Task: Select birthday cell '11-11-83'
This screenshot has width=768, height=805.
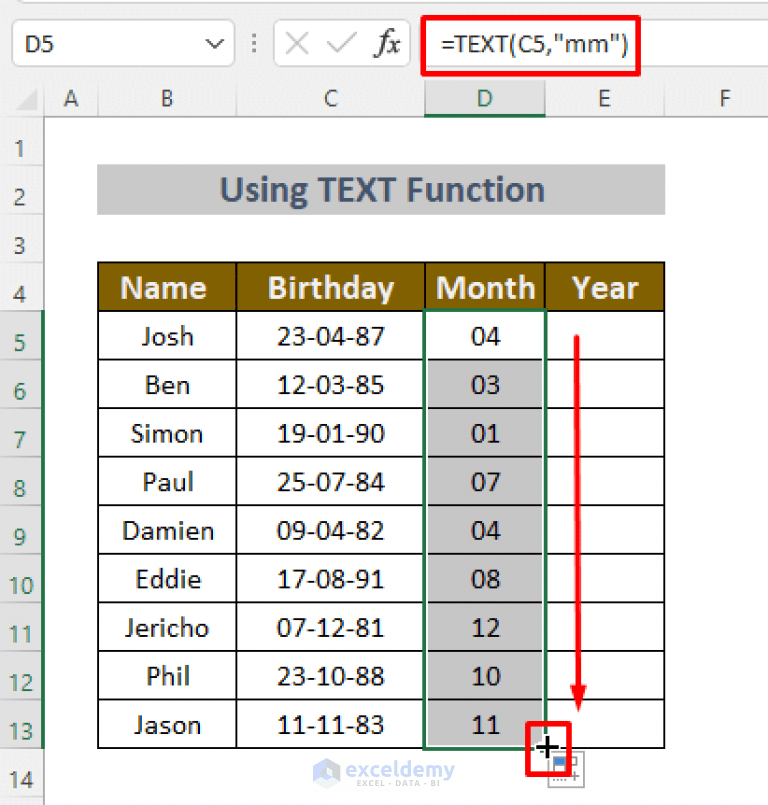Action: click(331, 724)
